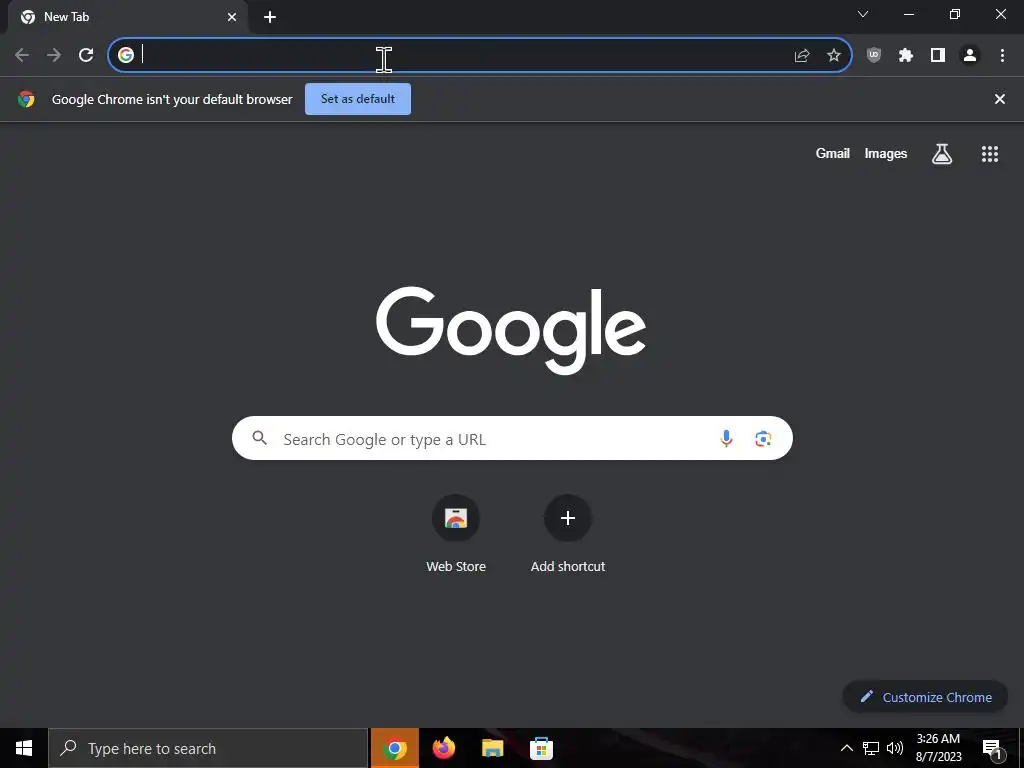This screenshot has height=768, width=1024.
Task: Click the Google icon in the address bar
Action: tap(125, 55)
